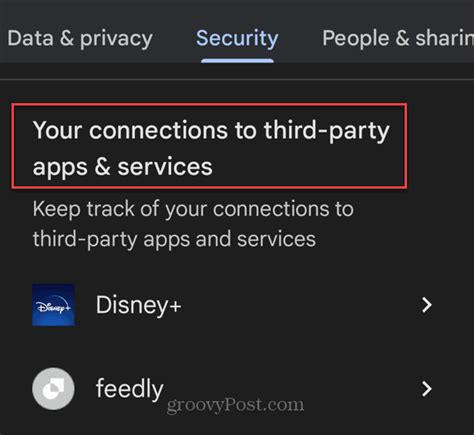Select the Security tab
The image size is (474, 435).
click(237, 38)
